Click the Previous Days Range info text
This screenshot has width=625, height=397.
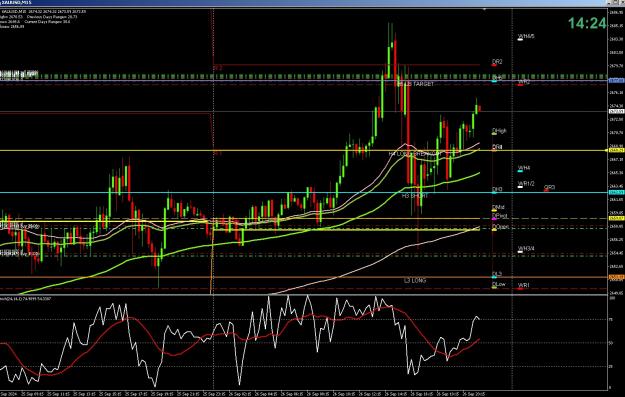(52, 17)
